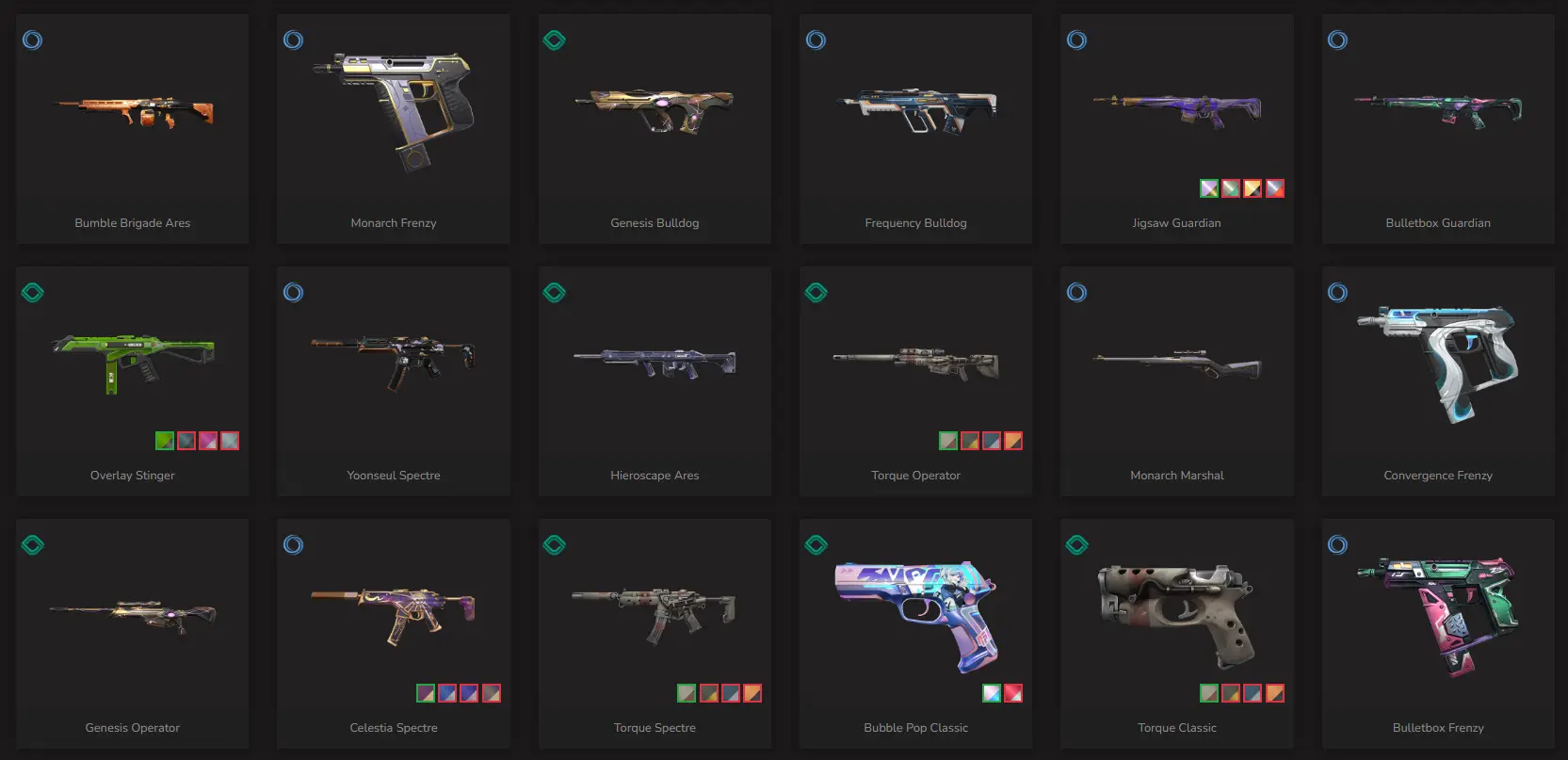Image resolution: width=1568 pixels, height=760 pixels.
Task: Click the tier icon on Bumble Brigade Ares
Action: (32, 40)
